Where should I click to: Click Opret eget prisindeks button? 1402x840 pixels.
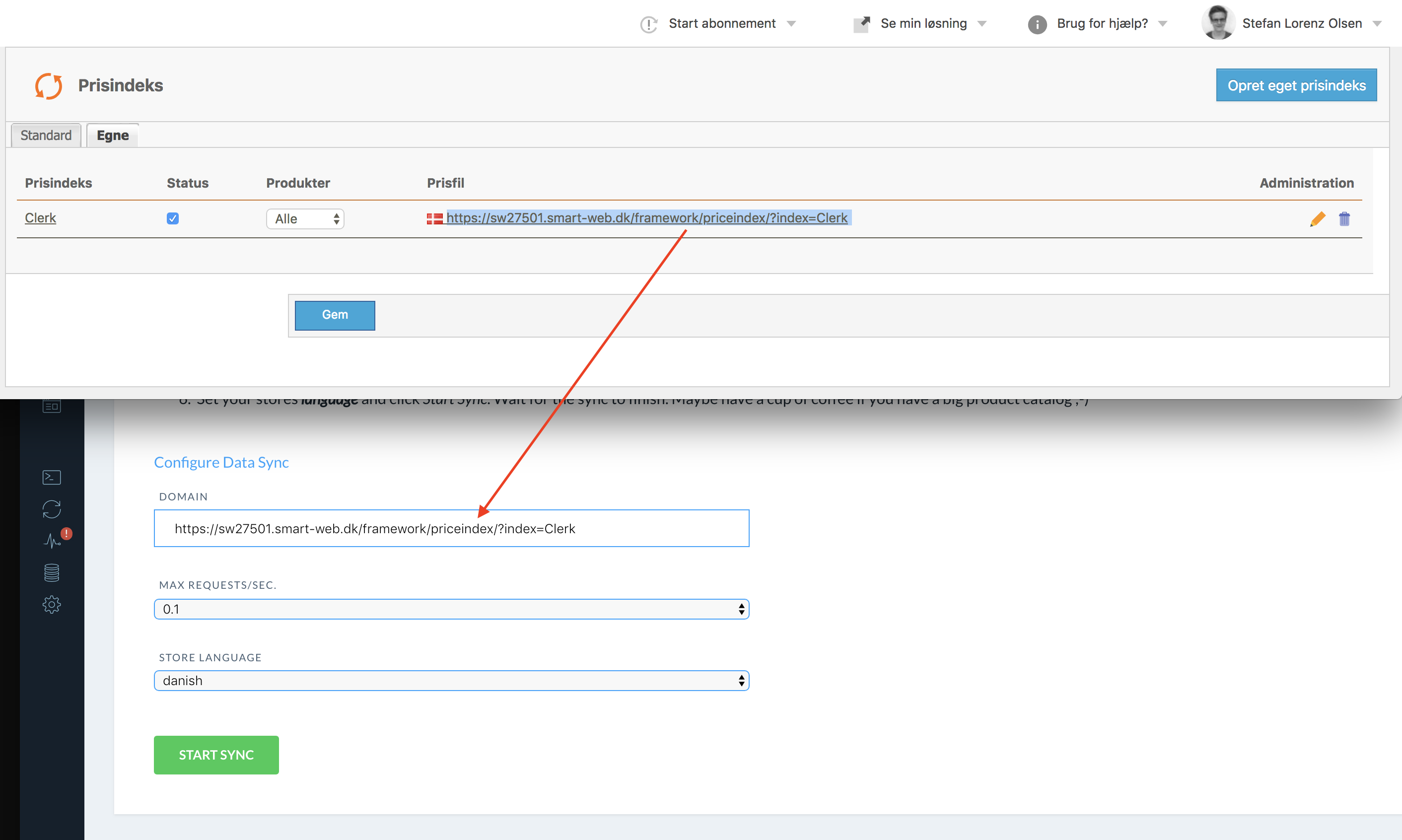click(1296, 85)
